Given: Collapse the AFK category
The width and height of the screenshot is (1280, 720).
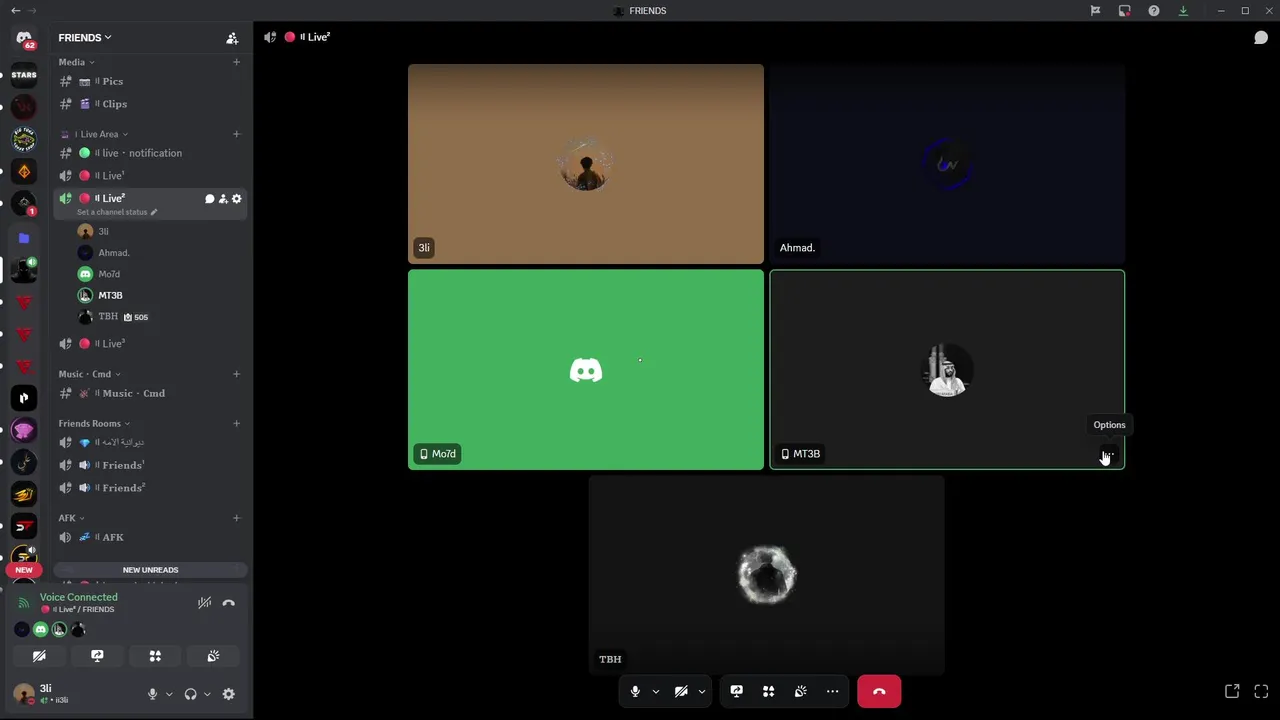Looking at the screenshot, I should [71, 518].
